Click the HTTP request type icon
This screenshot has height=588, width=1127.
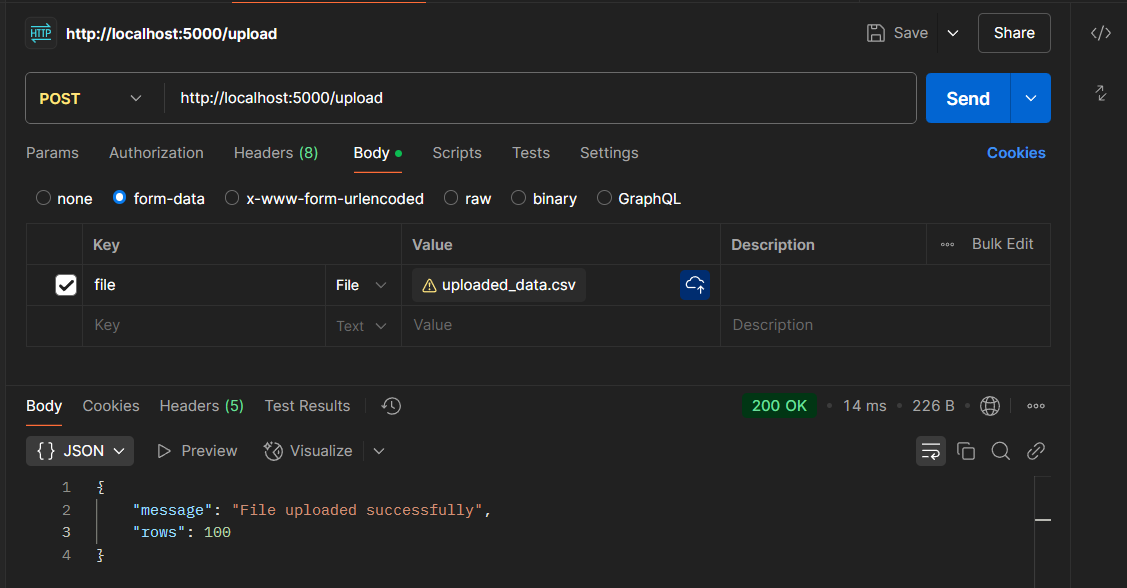point(41,33)
